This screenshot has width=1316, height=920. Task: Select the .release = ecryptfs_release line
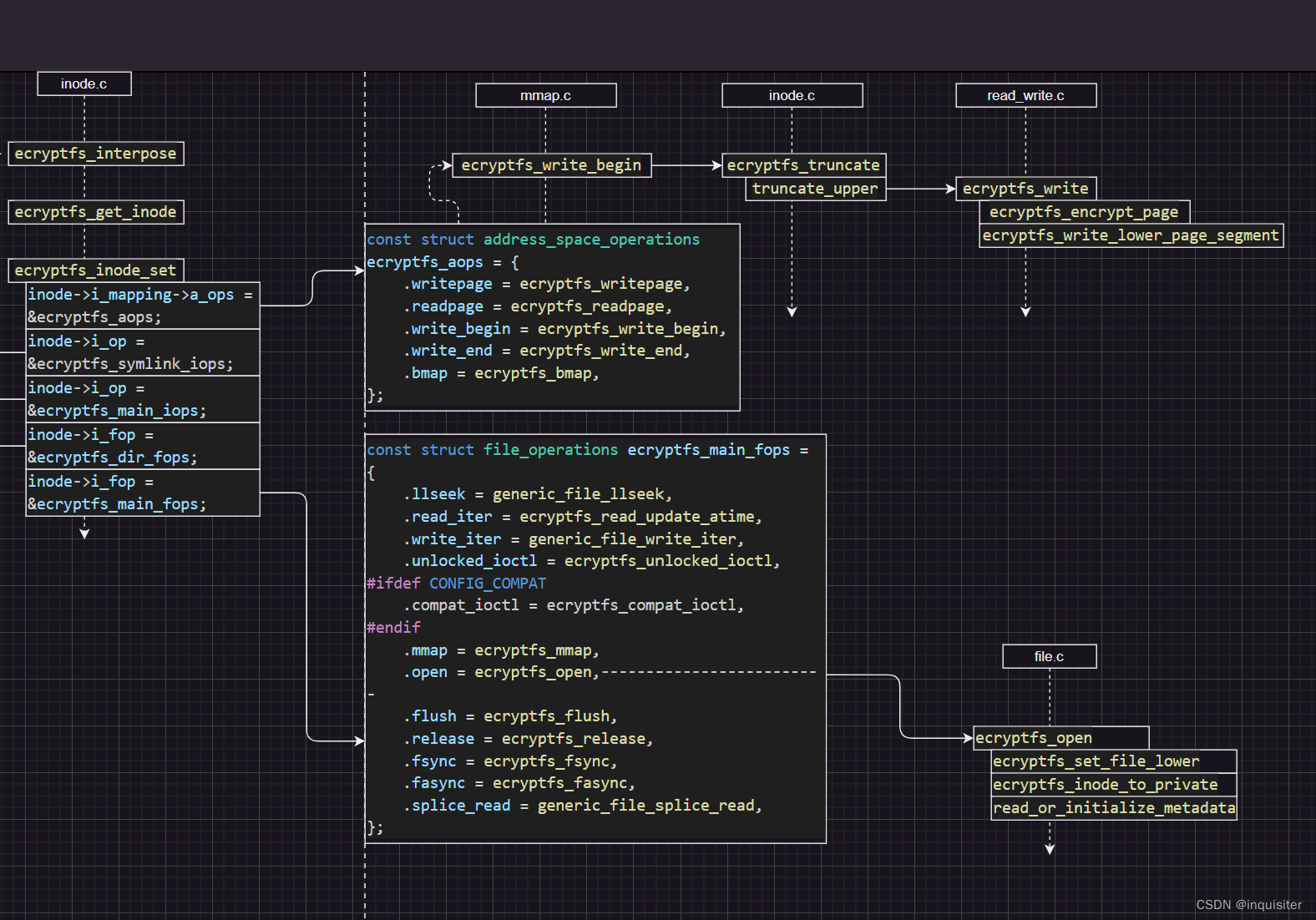click(x=529, y=739)
